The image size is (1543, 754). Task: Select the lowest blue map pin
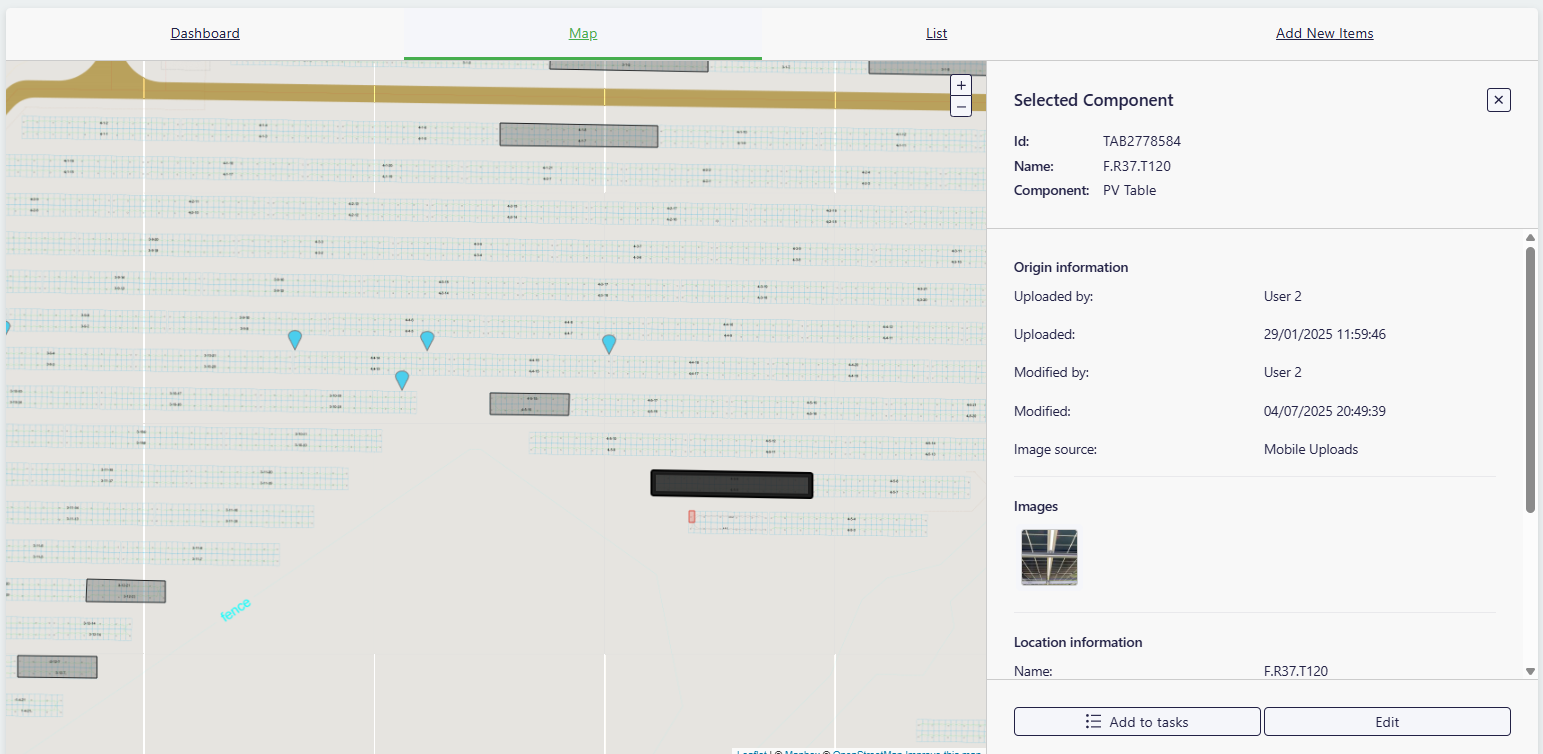pos(402,379)
